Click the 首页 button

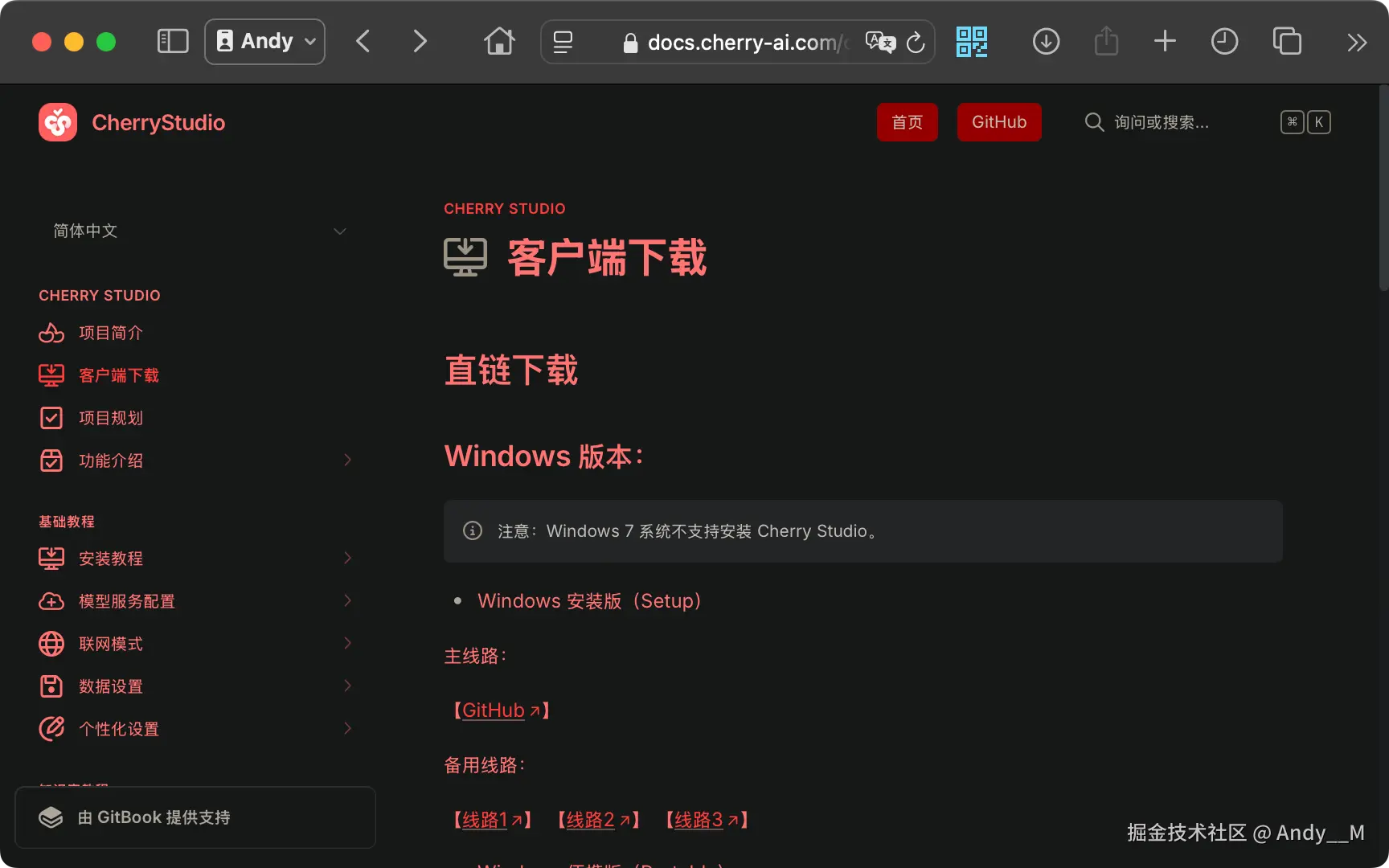click(908, 122)
